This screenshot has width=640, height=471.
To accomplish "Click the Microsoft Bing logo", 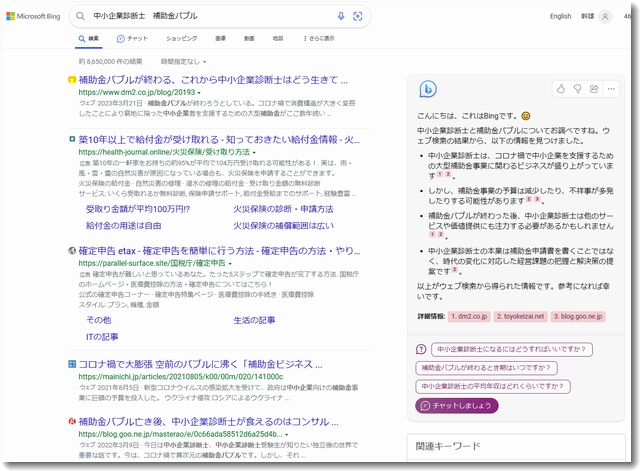I will 33,16.
